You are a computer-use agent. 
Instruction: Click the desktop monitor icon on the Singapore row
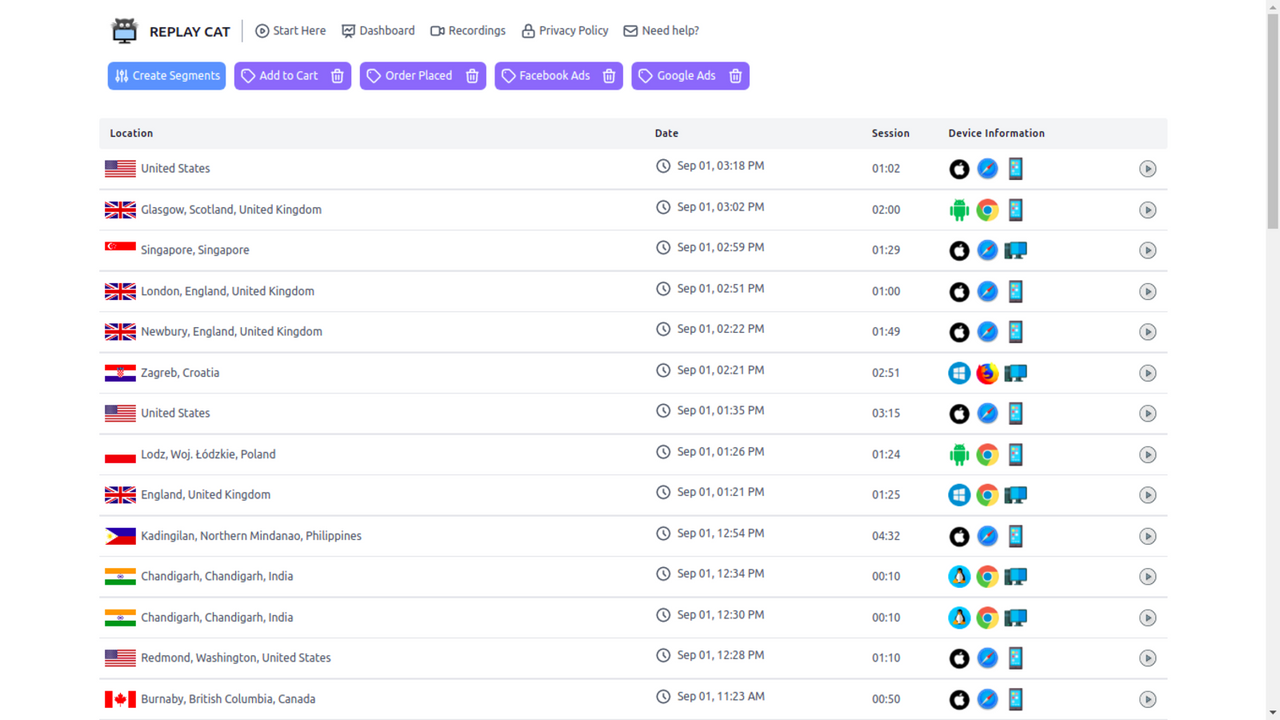click(1015, 250)
